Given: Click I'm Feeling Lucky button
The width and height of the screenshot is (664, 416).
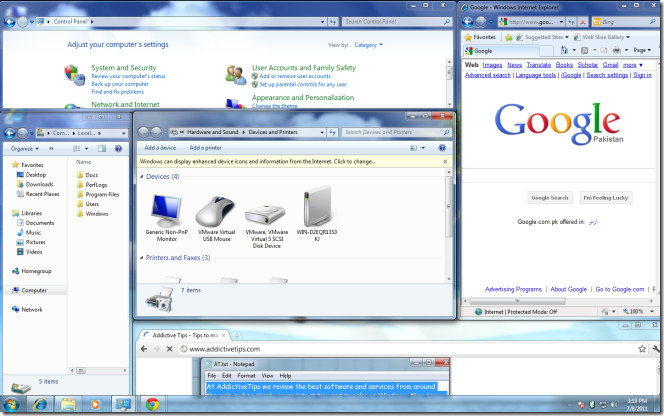Looking at the screenshot, I should 606,198.
